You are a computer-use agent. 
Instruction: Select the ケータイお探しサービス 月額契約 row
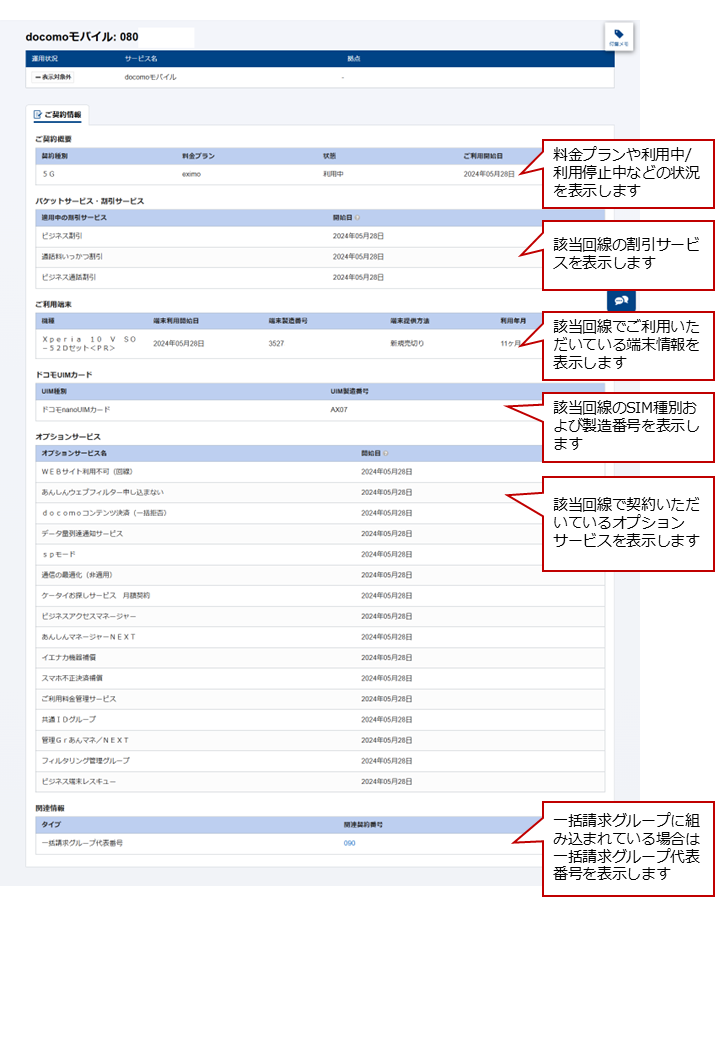tap(320, 596)
